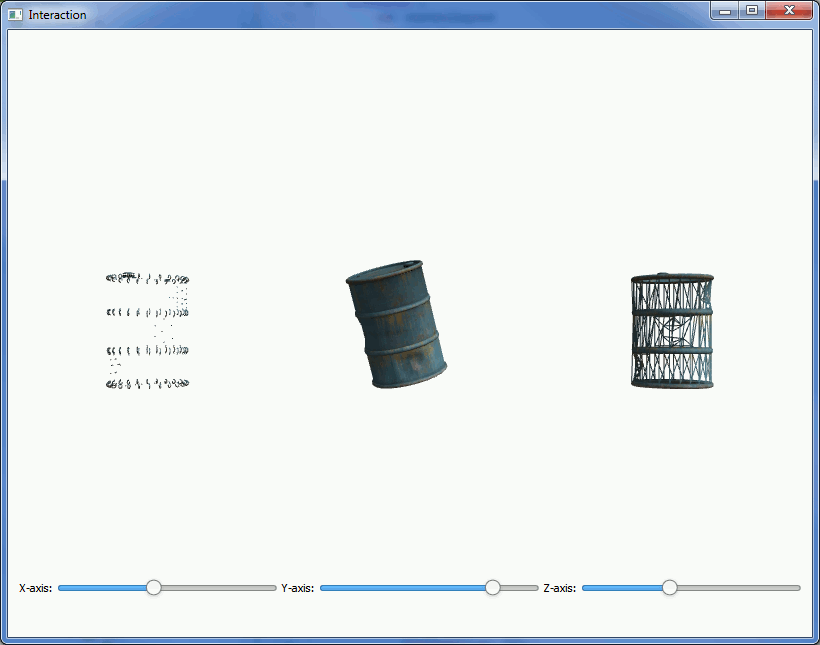Image resolution: width=820 pixels, height=645 pixels.
Task: Click the blue filled part of Z-axis slider
Action: click(x=622, y=588)
